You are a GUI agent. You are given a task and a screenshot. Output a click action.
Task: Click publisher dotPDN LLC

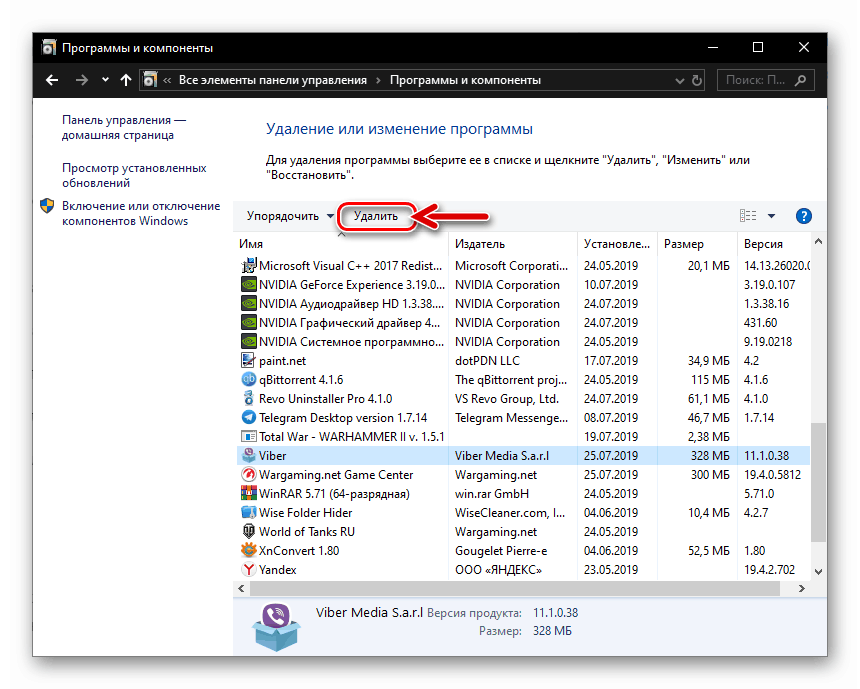click(x=487, y=361)
